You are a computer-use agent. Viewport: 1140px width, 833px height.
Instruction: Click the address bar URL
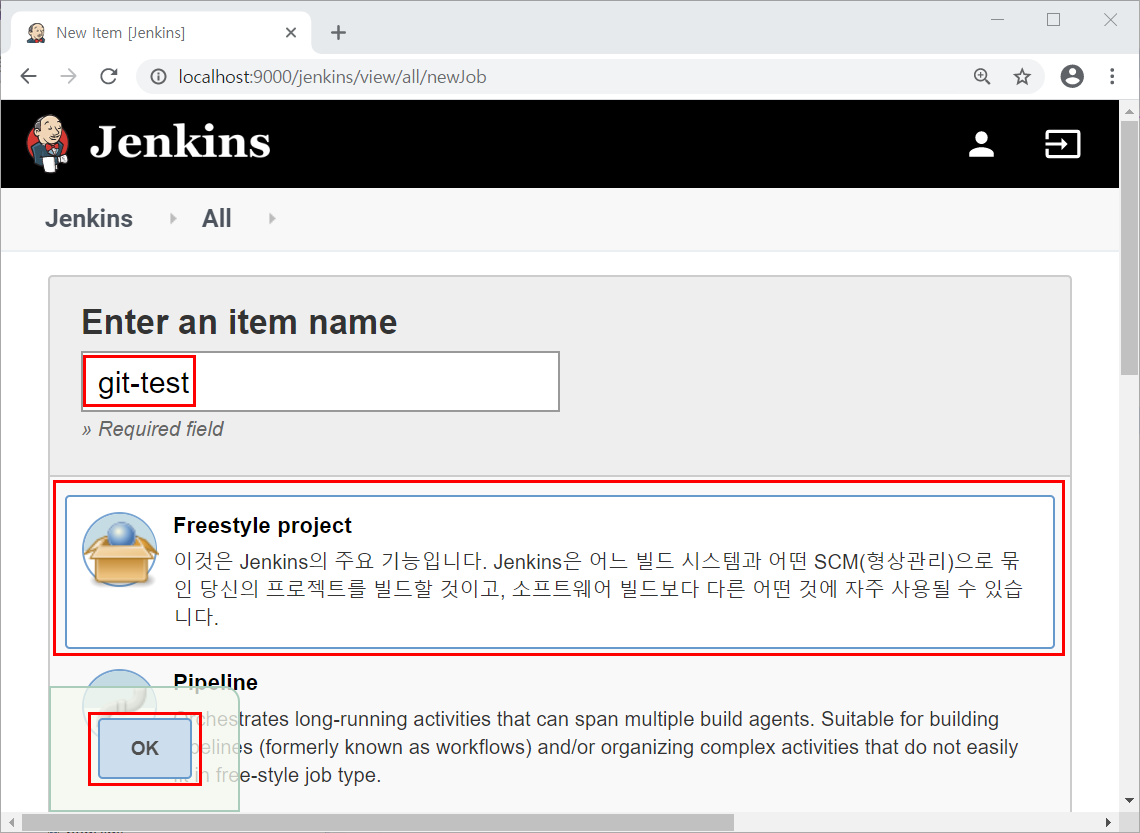coord(332,76)
